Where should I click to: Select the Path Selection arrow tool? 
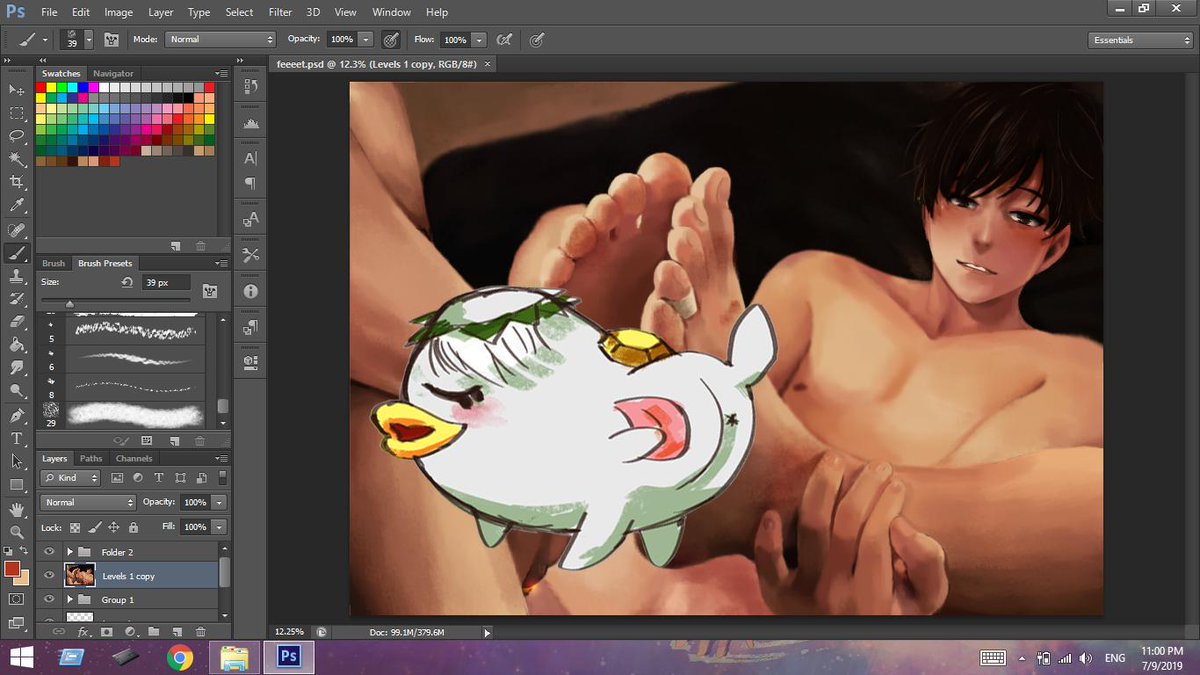pyautogui.click(x=16, y=461)
